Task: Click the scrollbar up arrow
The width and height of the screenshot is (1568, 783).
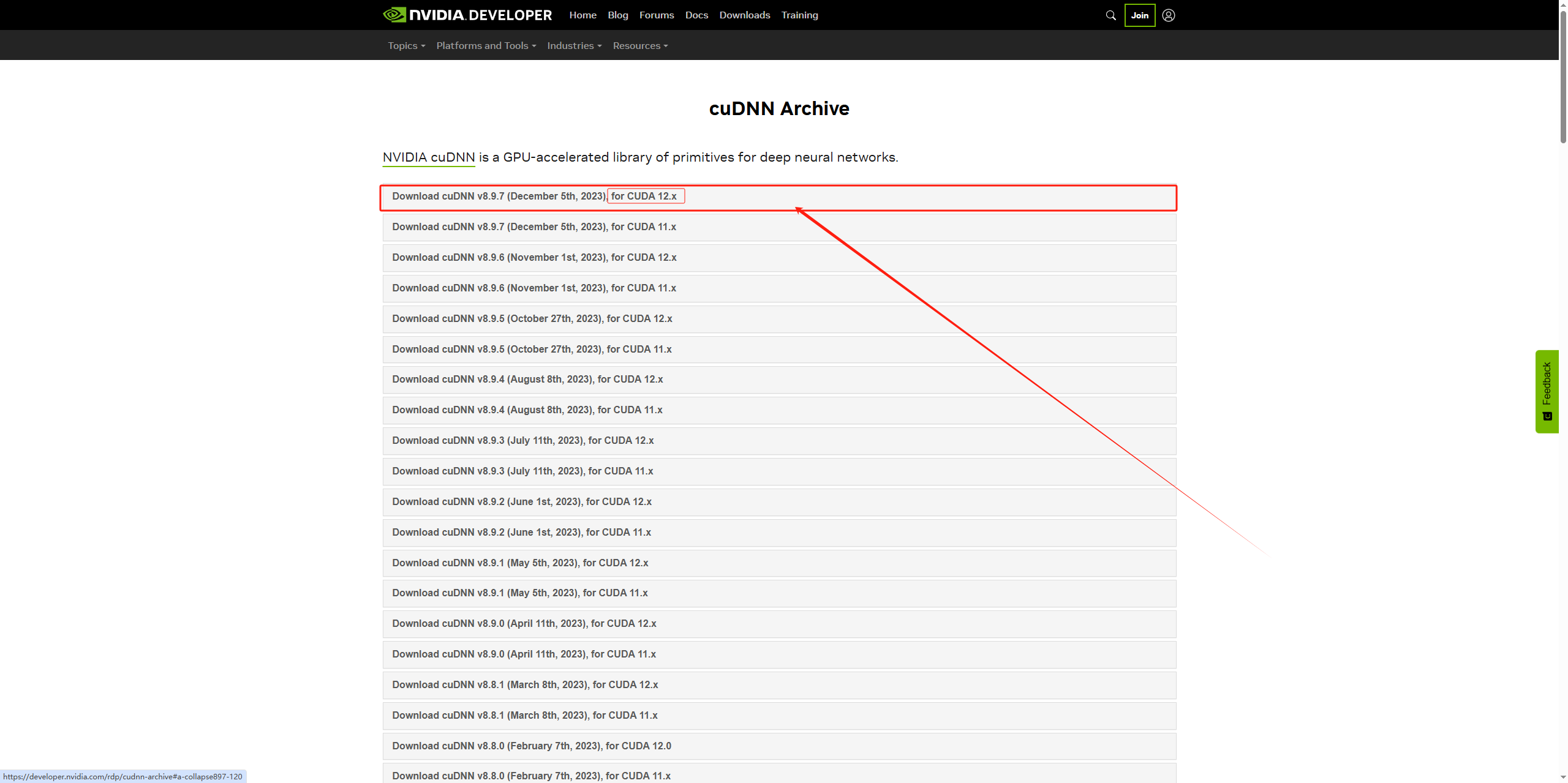Action: (1563, 4)
